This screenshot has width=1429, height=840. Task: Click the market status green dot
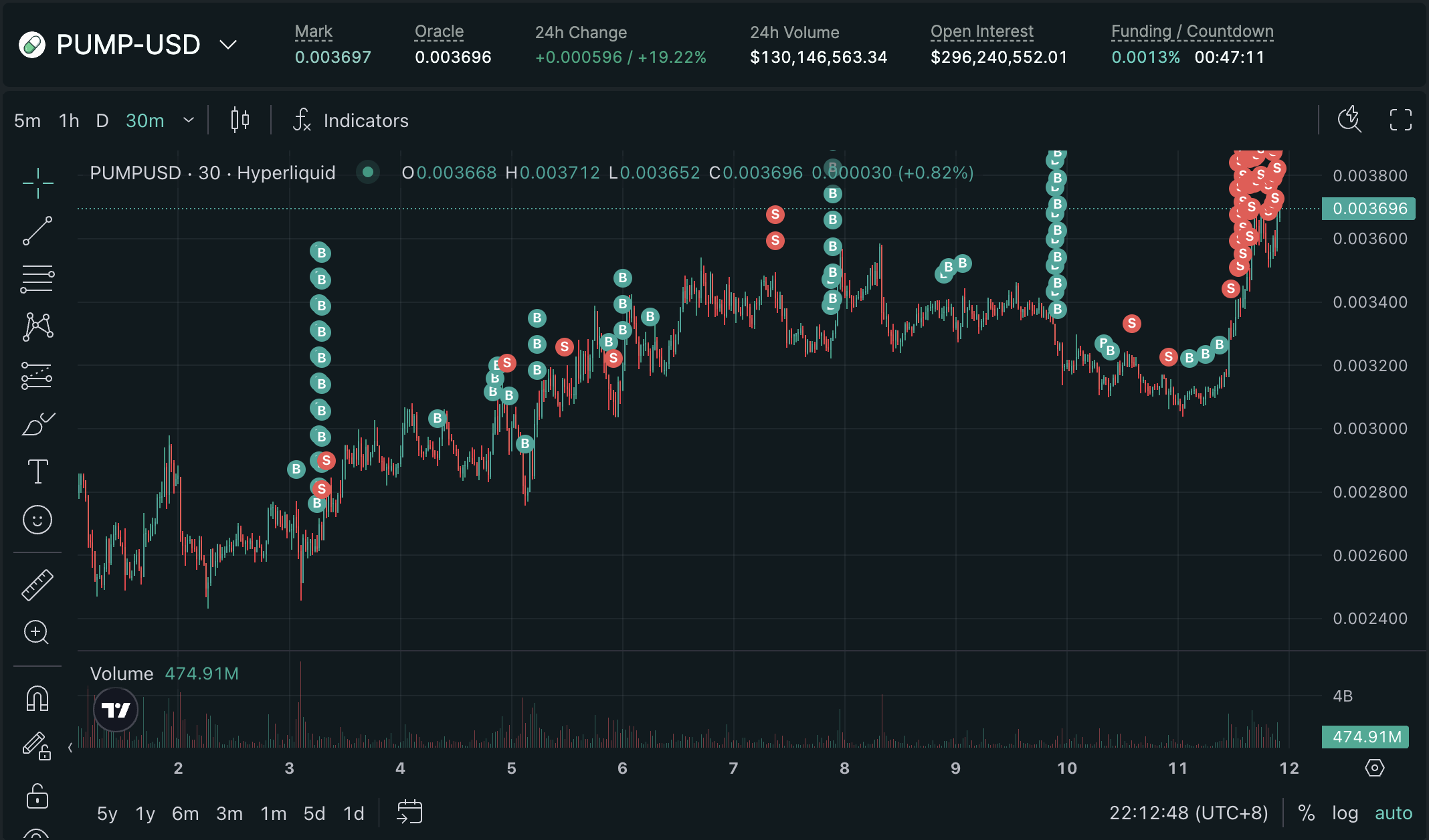(367, 172)
